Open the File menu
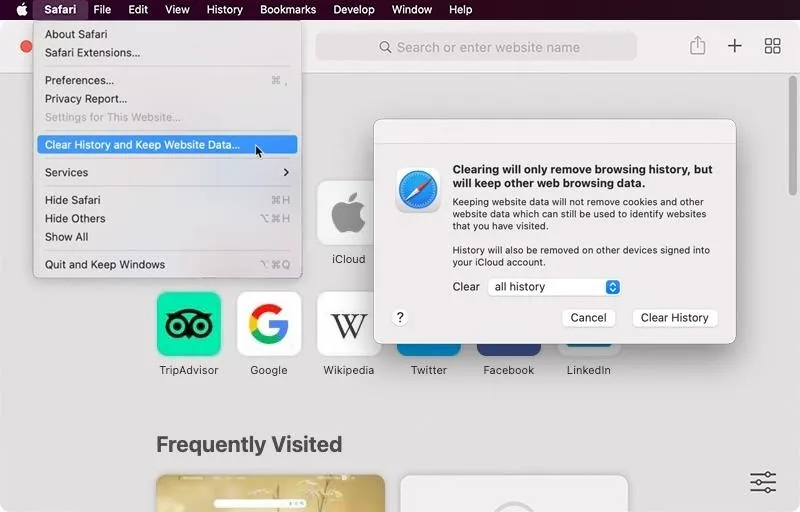The height and width of the screenshot is (512, 800). (x=102, y=10)
